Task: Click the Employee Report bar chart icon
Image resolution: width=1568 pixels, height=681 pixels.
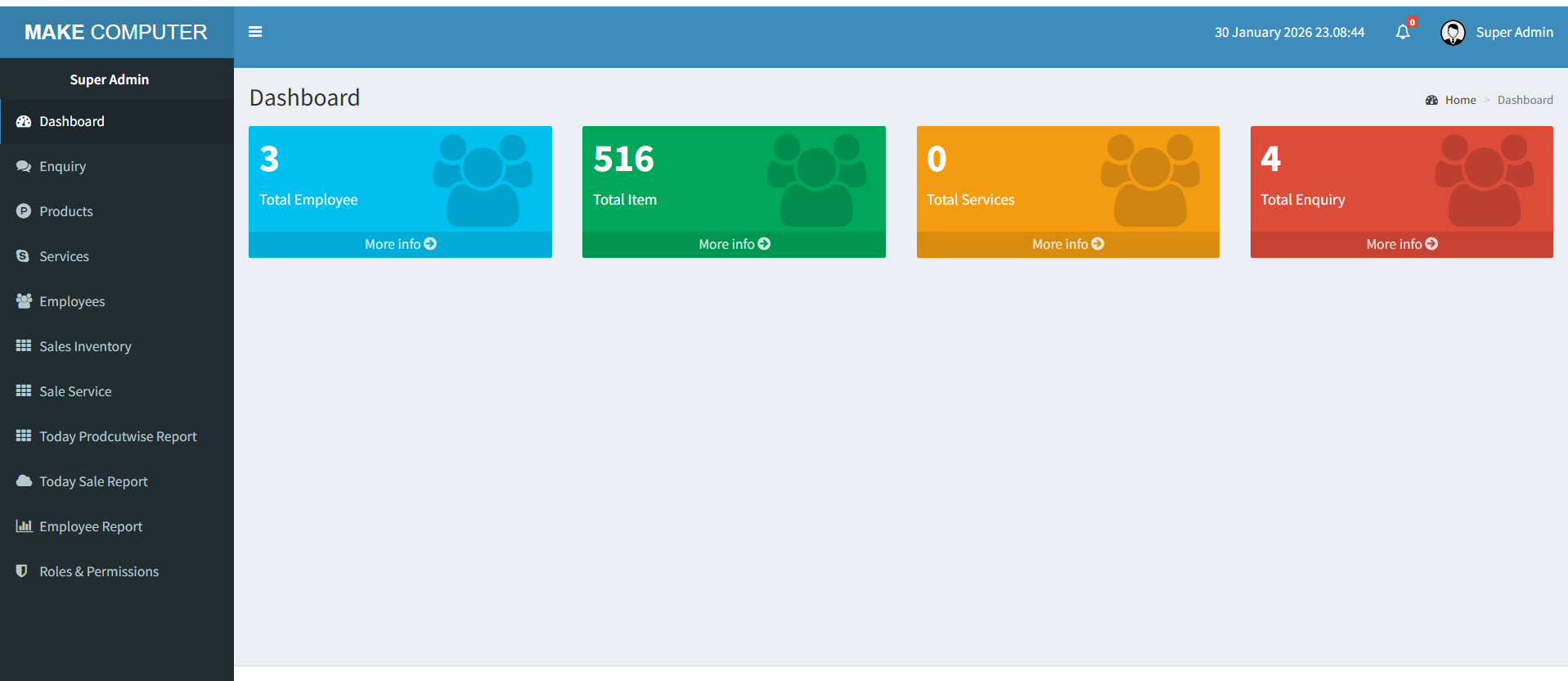Action: pyautogui.click(x=24, y=526)
